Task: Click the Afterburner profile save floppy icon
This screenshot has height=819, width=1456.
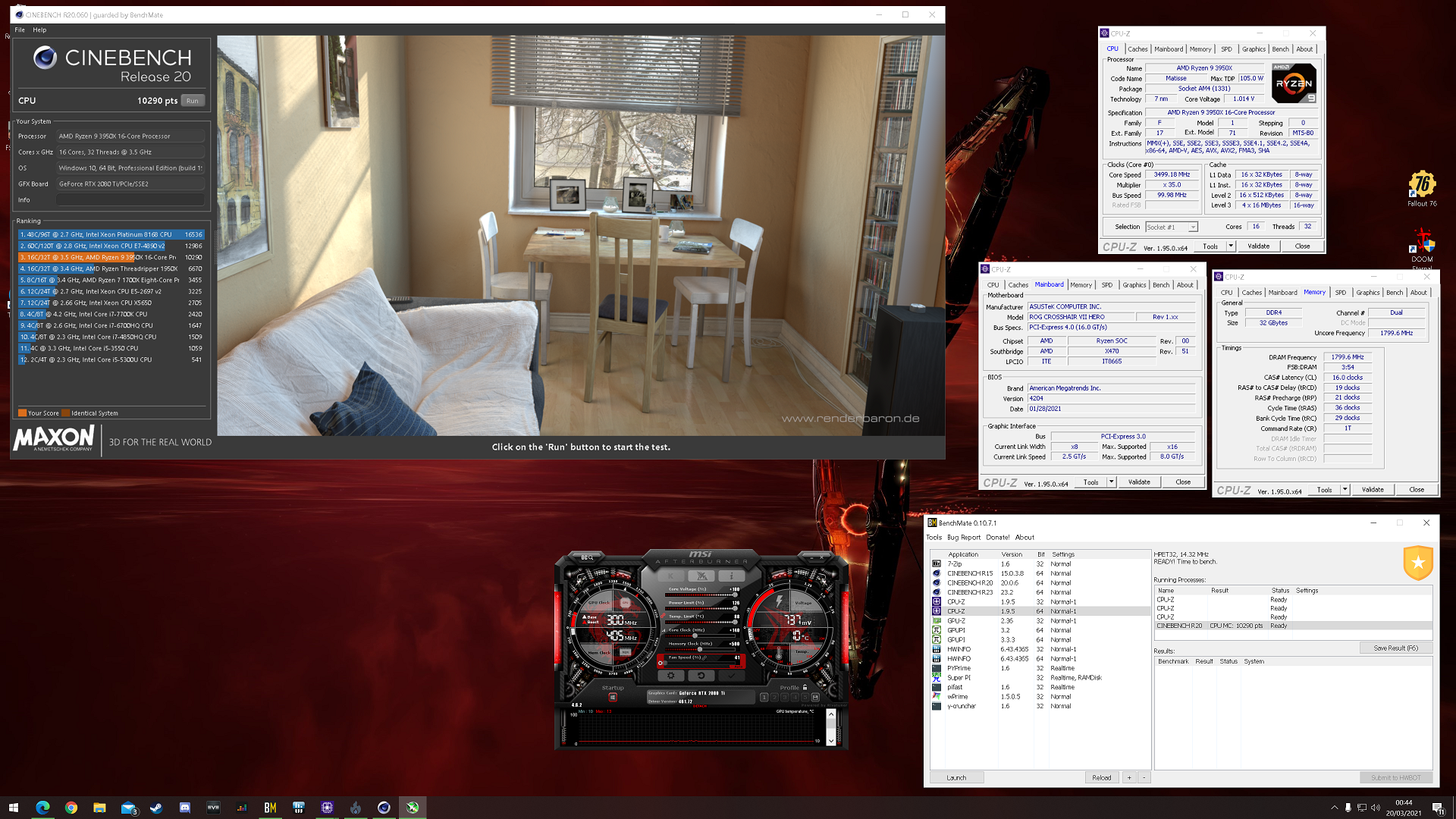Action: tap(815, 697)
